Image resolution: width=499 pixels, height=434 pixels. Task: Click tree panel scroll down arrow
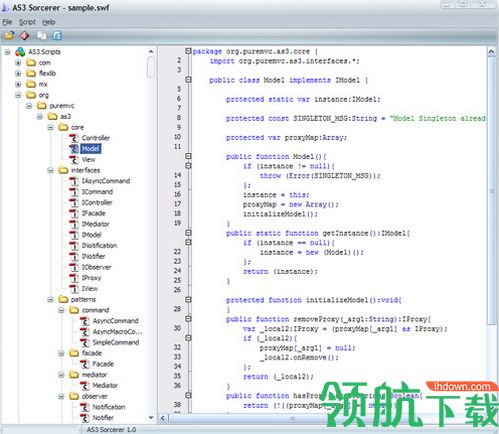coord(151,417)
